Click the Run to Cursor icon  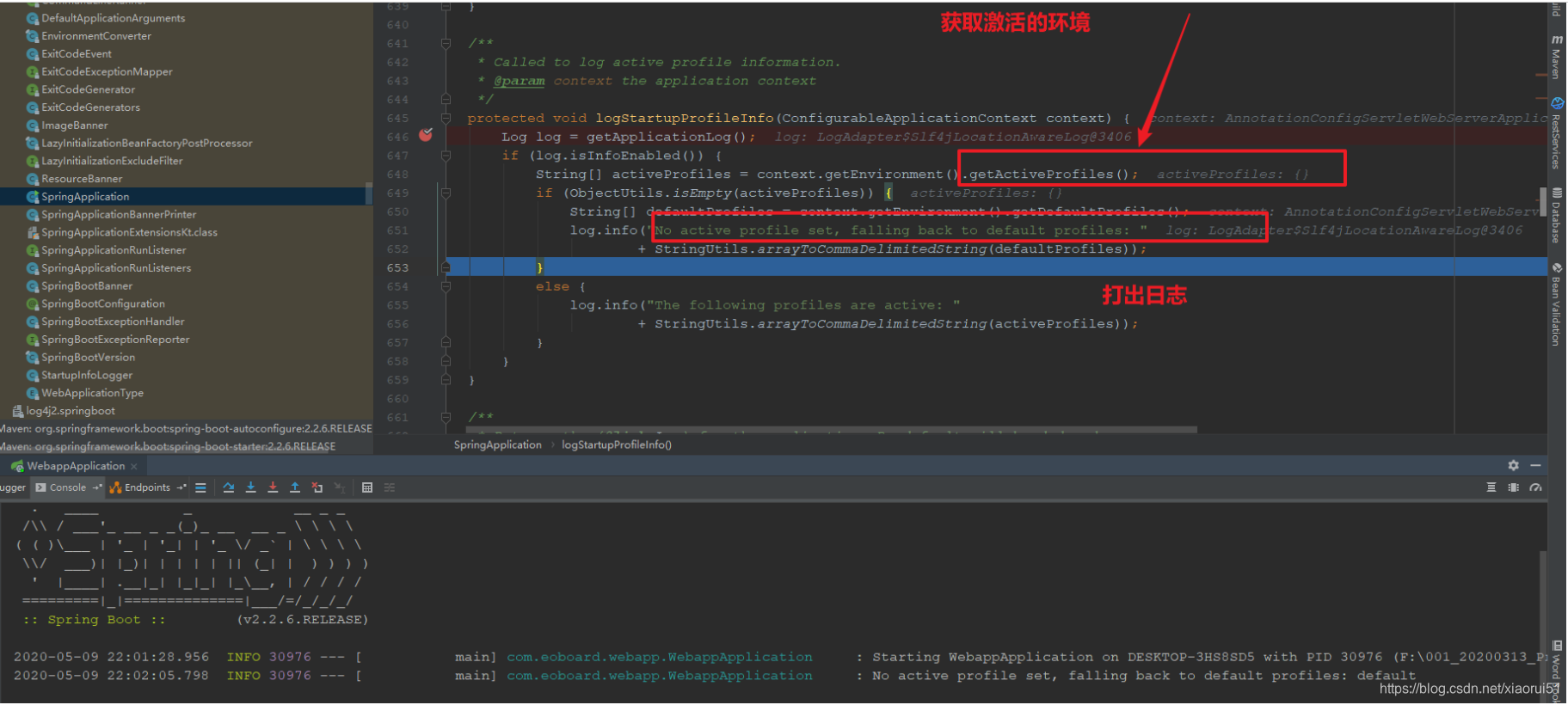coord(340,487)
